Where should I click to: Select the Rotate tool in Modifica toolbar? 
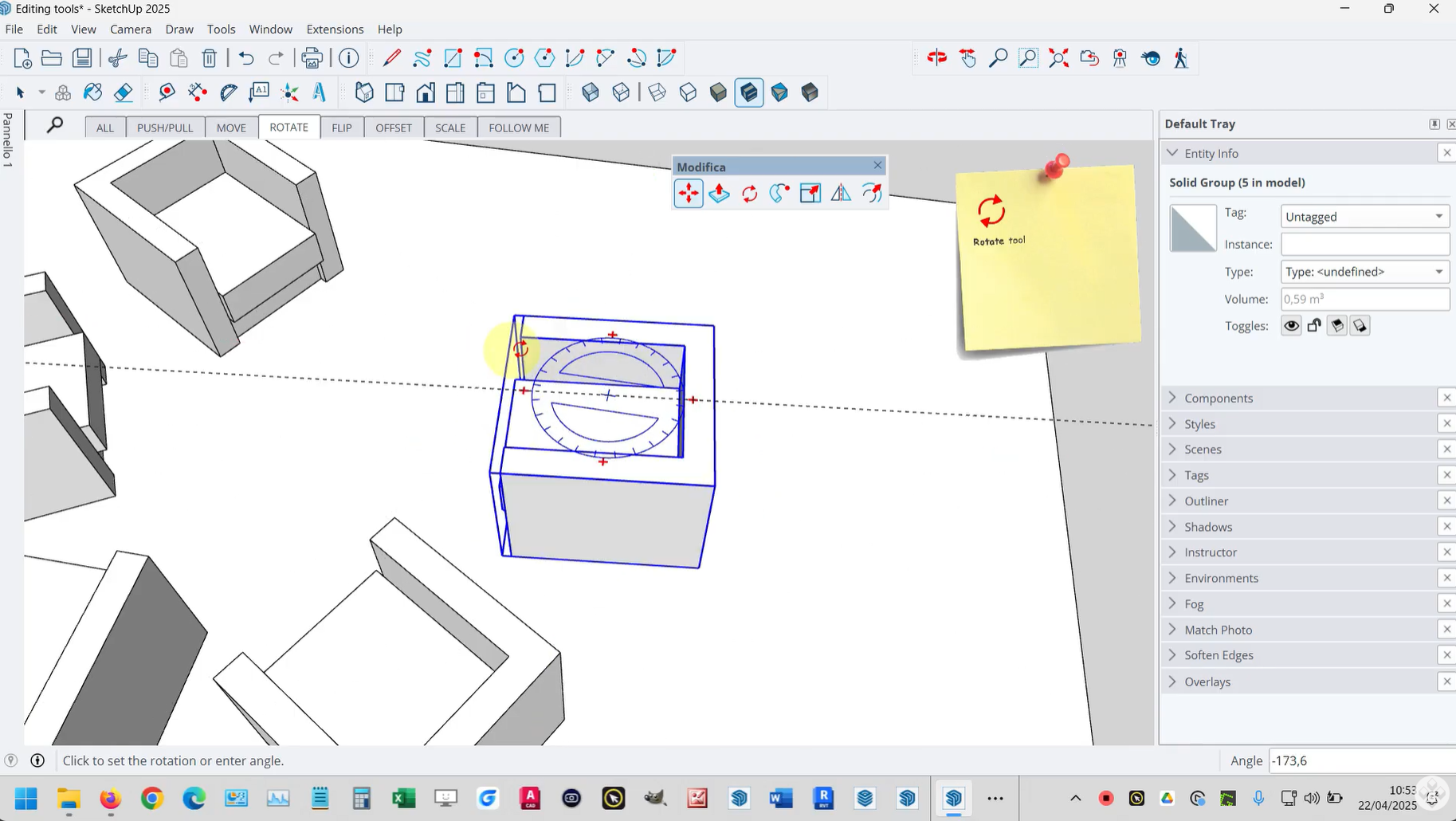pos(749,194)
